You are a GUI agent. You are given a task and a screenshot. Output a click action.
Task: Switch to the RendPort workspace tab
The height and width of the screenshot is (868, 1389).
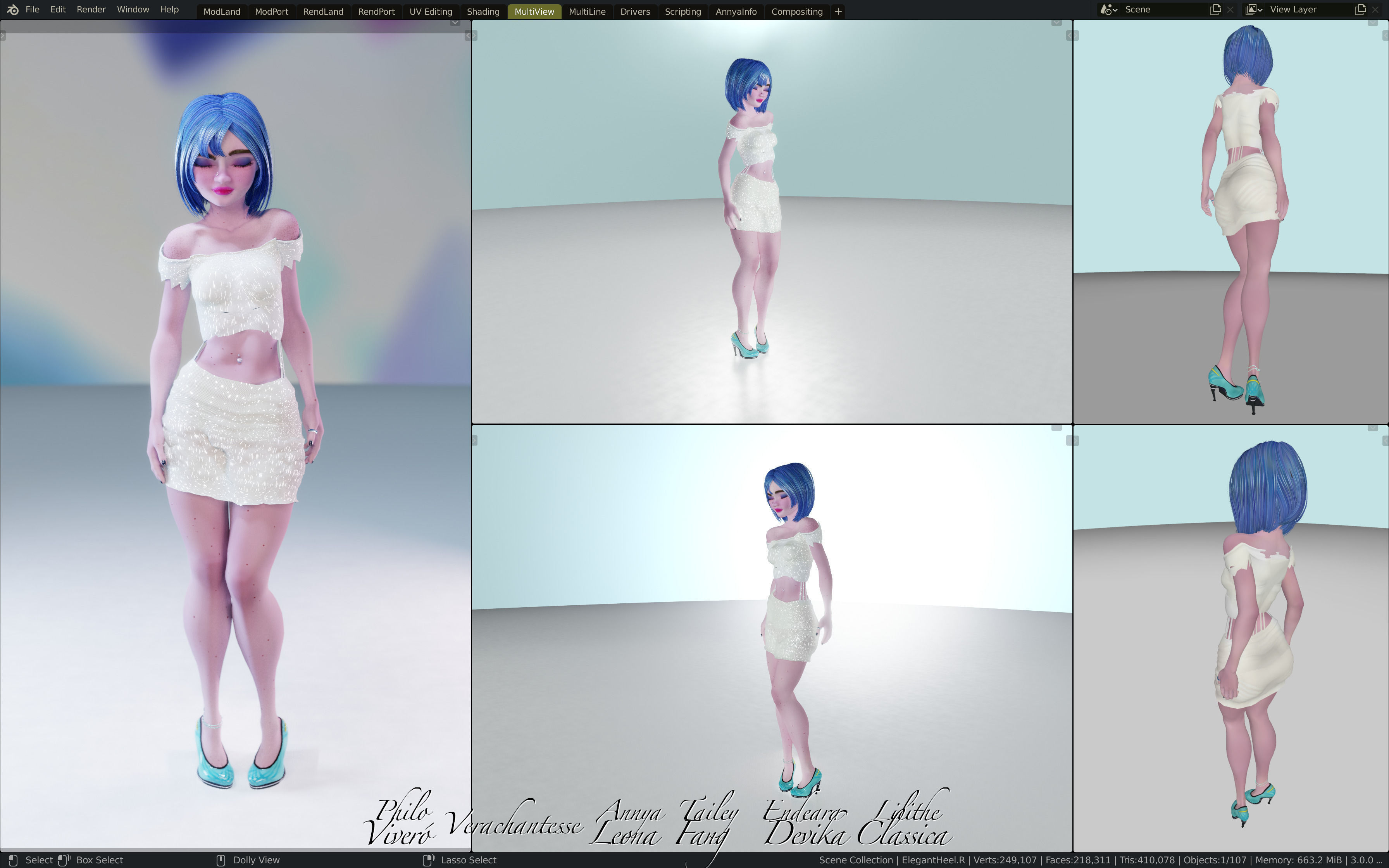click(x=376, y=12)
